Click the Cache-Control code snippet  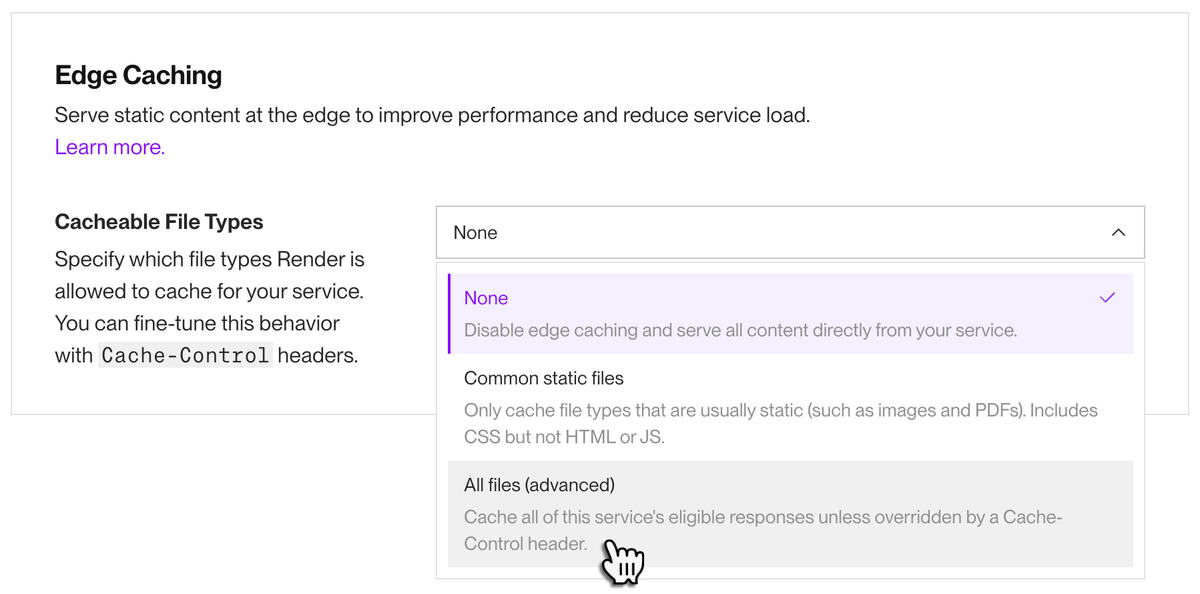[184, 355]
